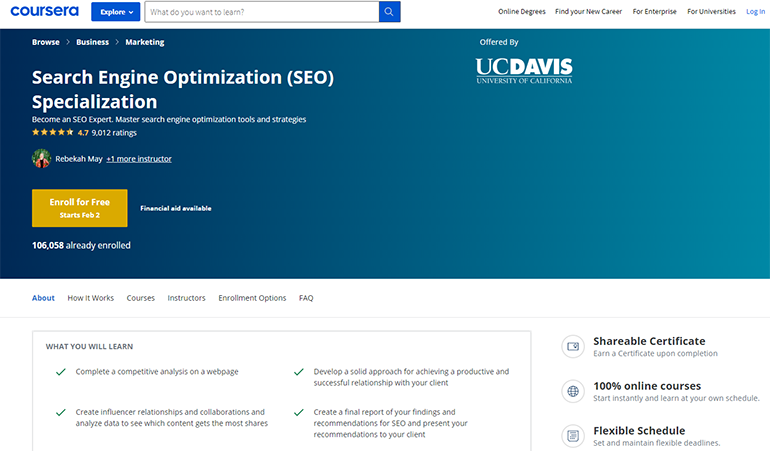Click the UC Davis logo
Viewport: 770px width, 451px height.
(524, 71)
